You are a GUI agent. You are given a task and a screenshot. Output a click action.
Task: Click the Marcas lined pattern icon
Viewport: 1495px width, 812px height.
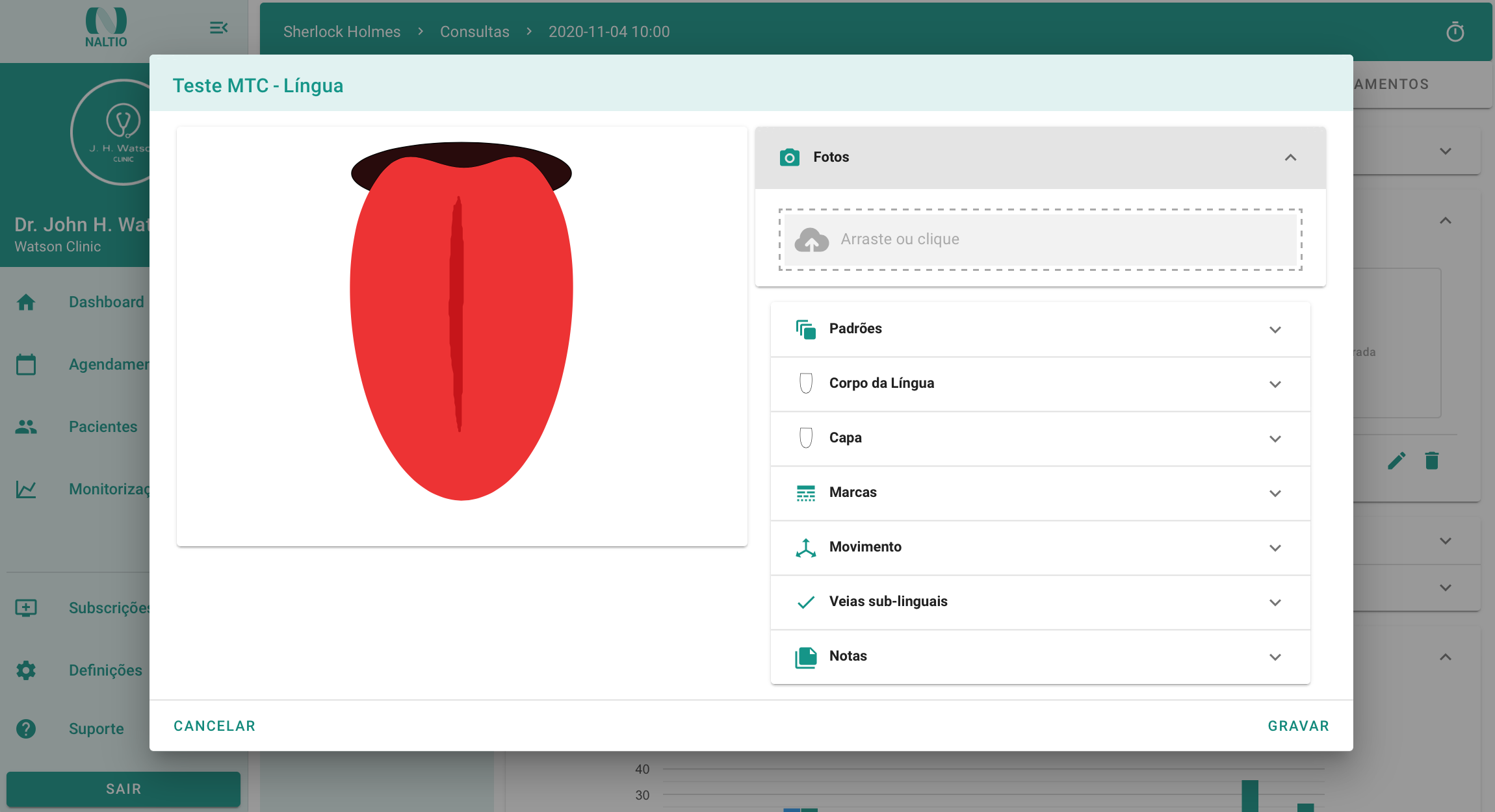pos(805,493)
